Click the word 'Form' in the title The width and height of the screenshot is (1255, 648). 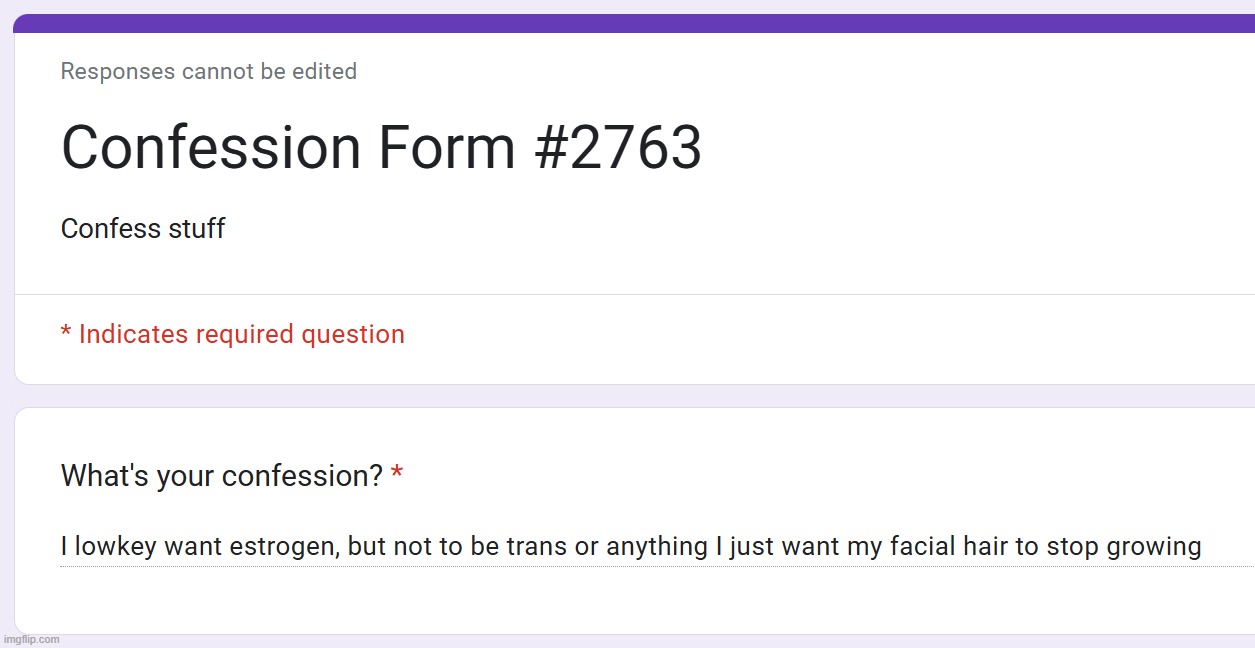(447, 148)
